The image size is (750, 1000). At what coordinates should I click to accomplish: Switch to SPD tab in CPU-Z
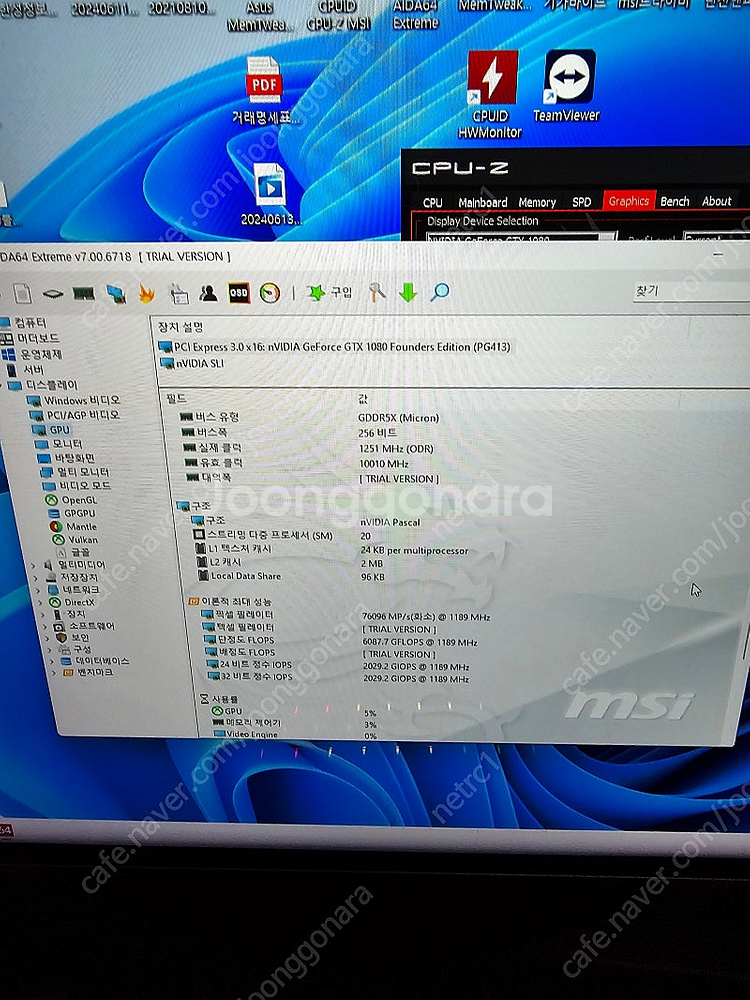pos(581,202)
